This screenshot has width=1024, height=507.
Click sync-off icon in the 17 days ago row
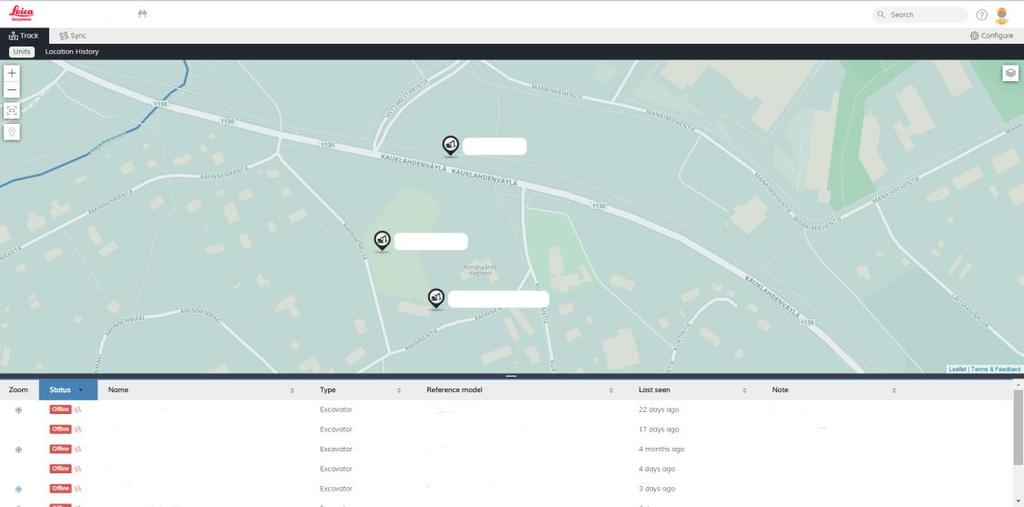click(x=78, y=429)
